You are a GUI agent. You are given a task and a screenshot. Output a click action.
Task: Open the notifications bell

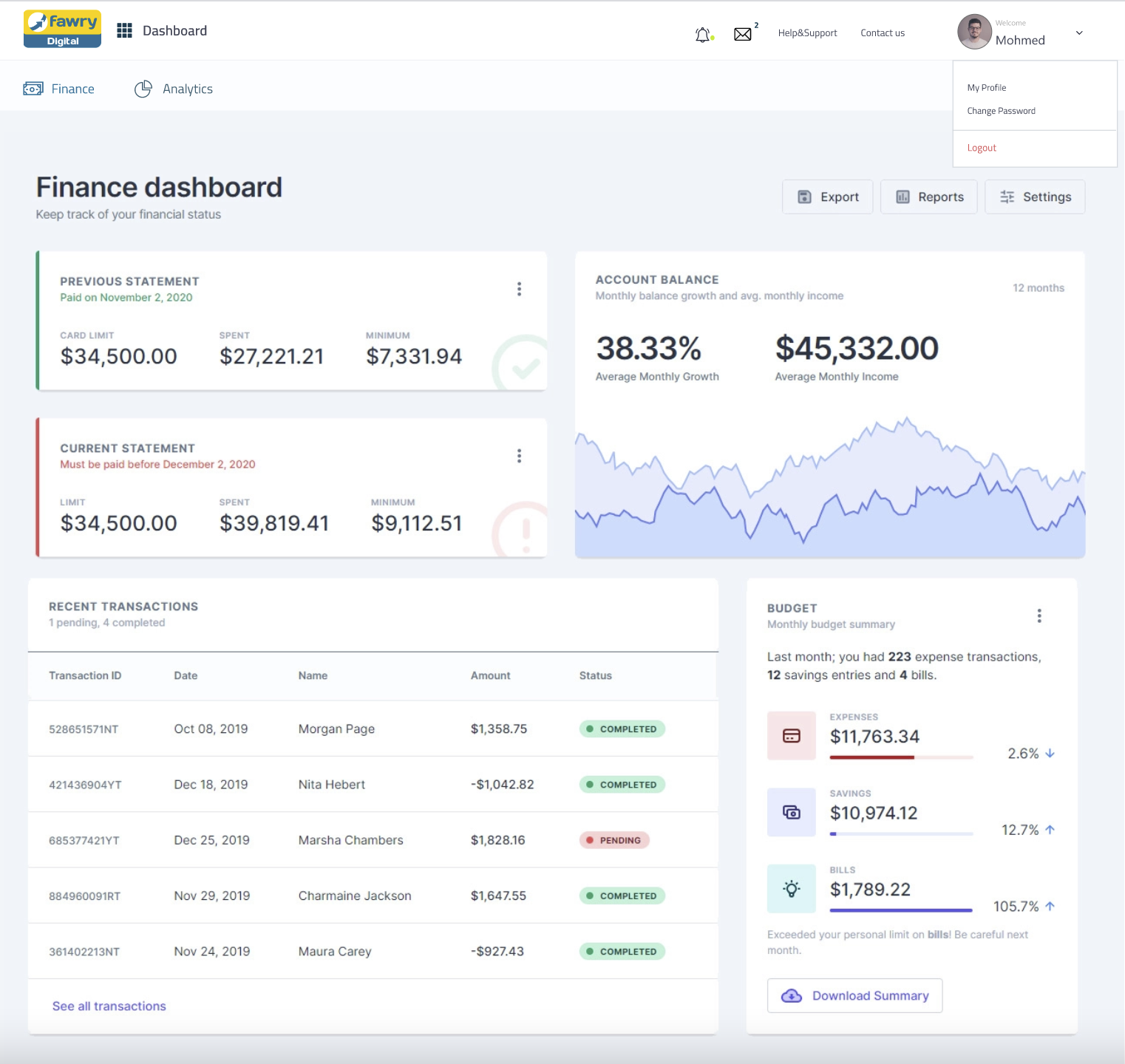pyautogui.click(x=703, y=34)
